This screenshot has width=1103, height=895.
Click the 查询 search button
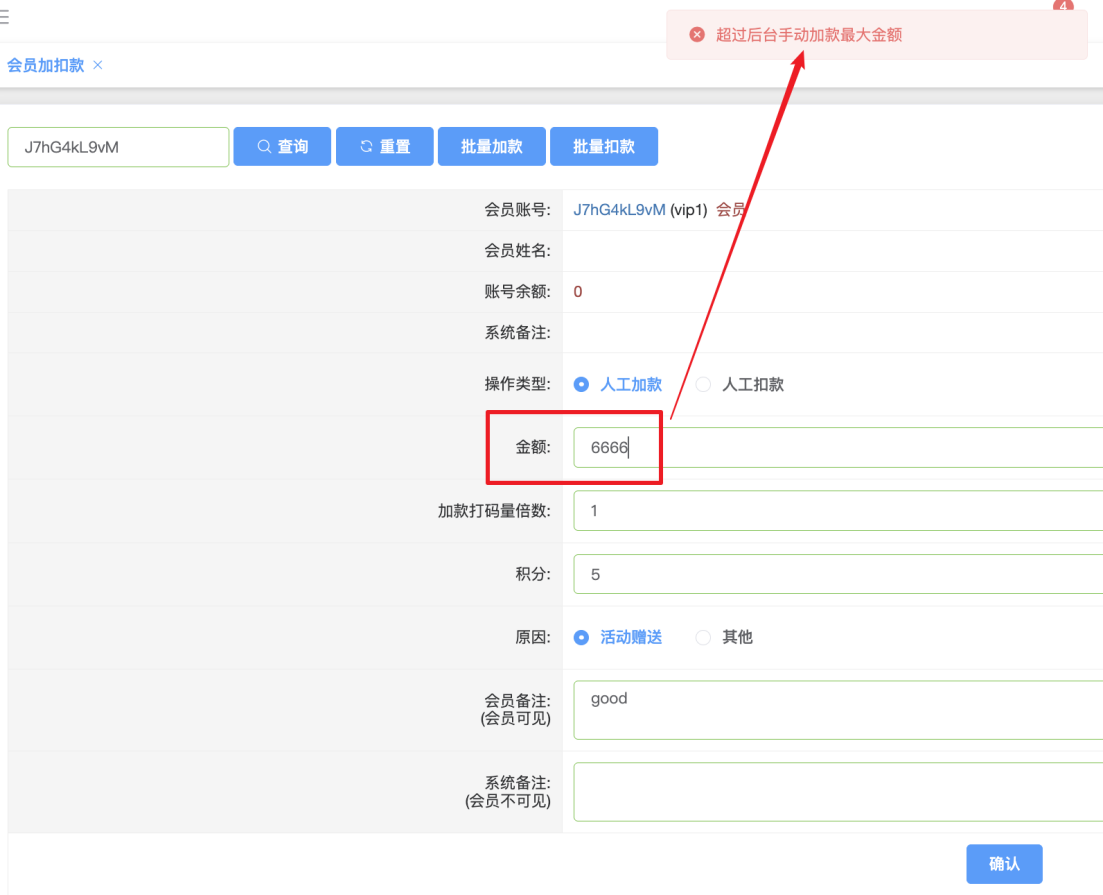[282, 147]
